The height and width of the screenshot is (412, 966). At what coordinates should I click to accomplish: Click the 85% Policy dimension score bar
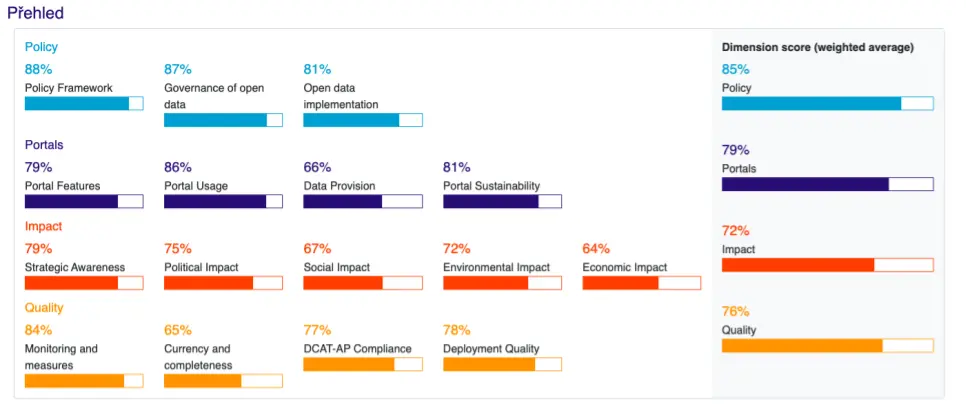pyautogui.click(x=827, y=103)
